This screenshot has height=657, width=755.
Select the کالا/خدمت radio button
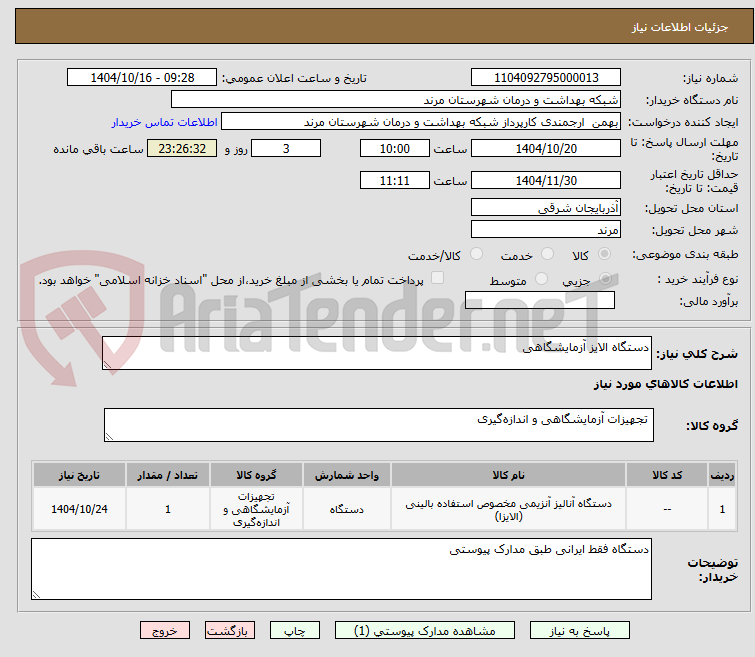476,254
